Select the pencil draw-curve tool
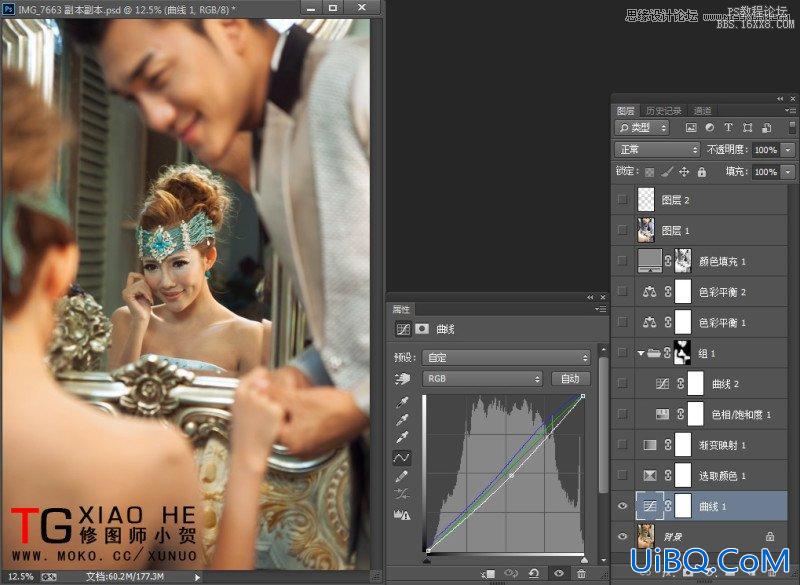Screen dimensions: 800x585 (x=402, y=476)
